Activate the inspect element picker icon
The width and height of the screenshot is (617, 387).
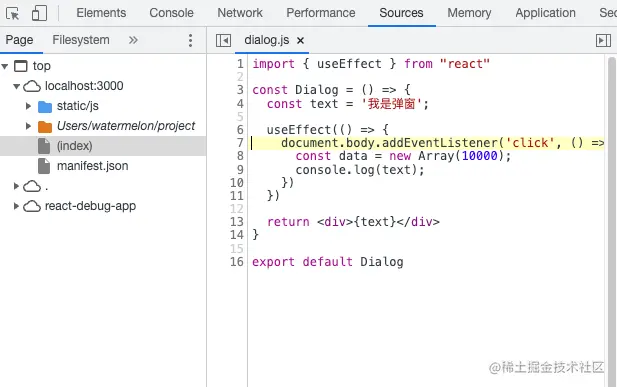coord(13,13)
